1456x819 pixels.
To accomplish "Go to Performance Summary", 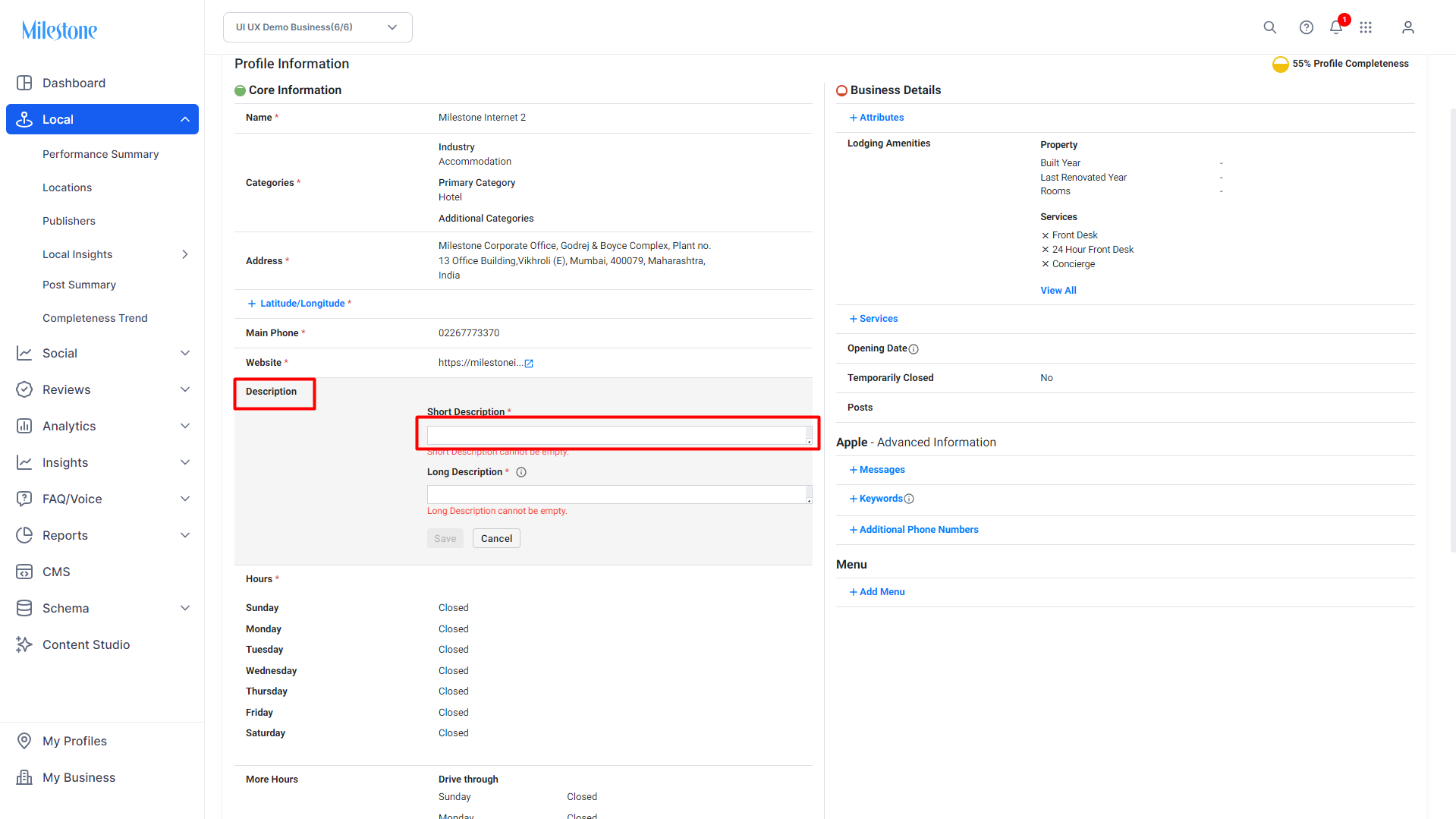I will click(x=101, y=154).
